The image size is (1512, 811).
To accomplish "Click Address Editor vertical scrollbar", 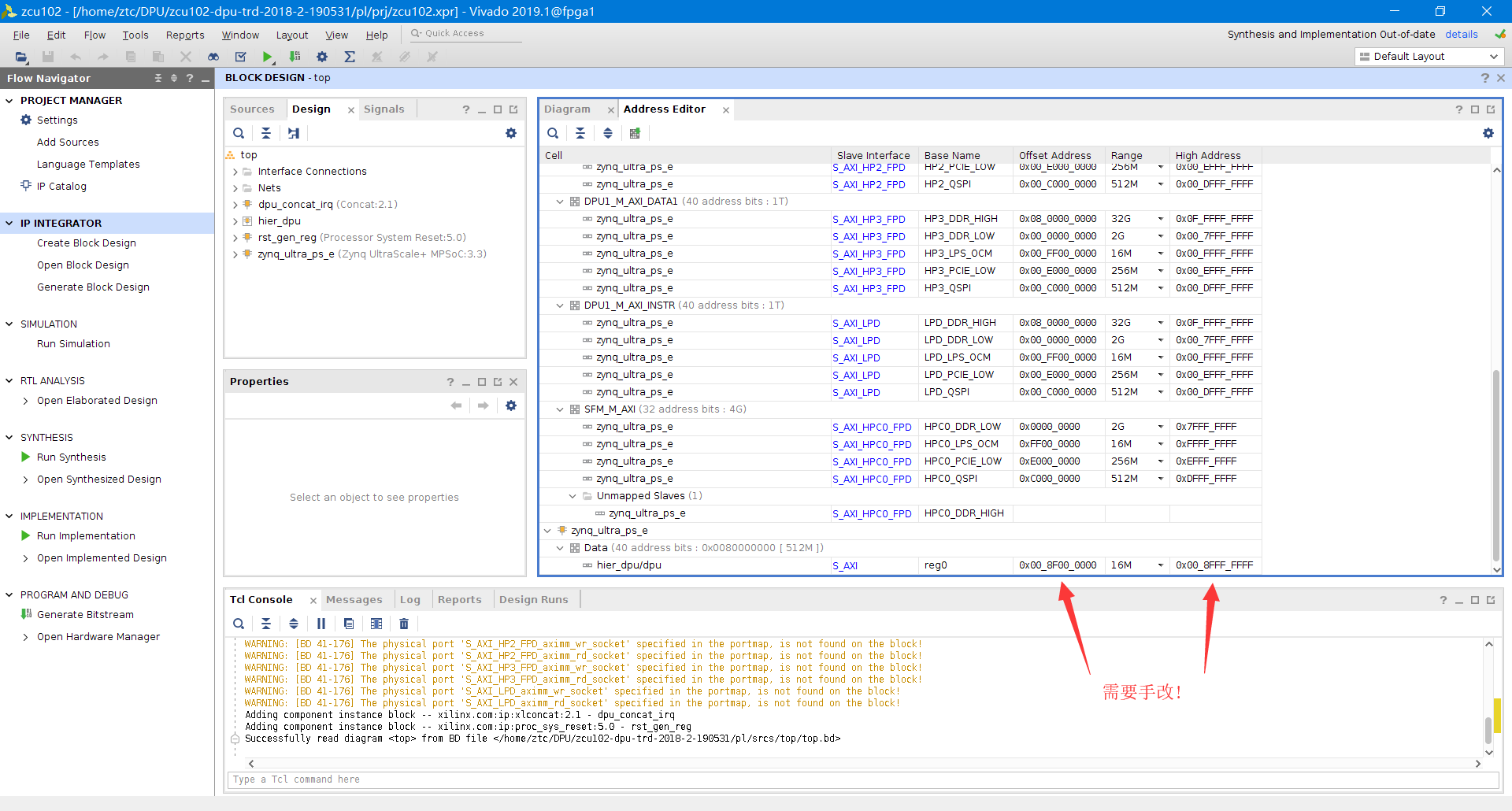I will [x=1496, y=465].
